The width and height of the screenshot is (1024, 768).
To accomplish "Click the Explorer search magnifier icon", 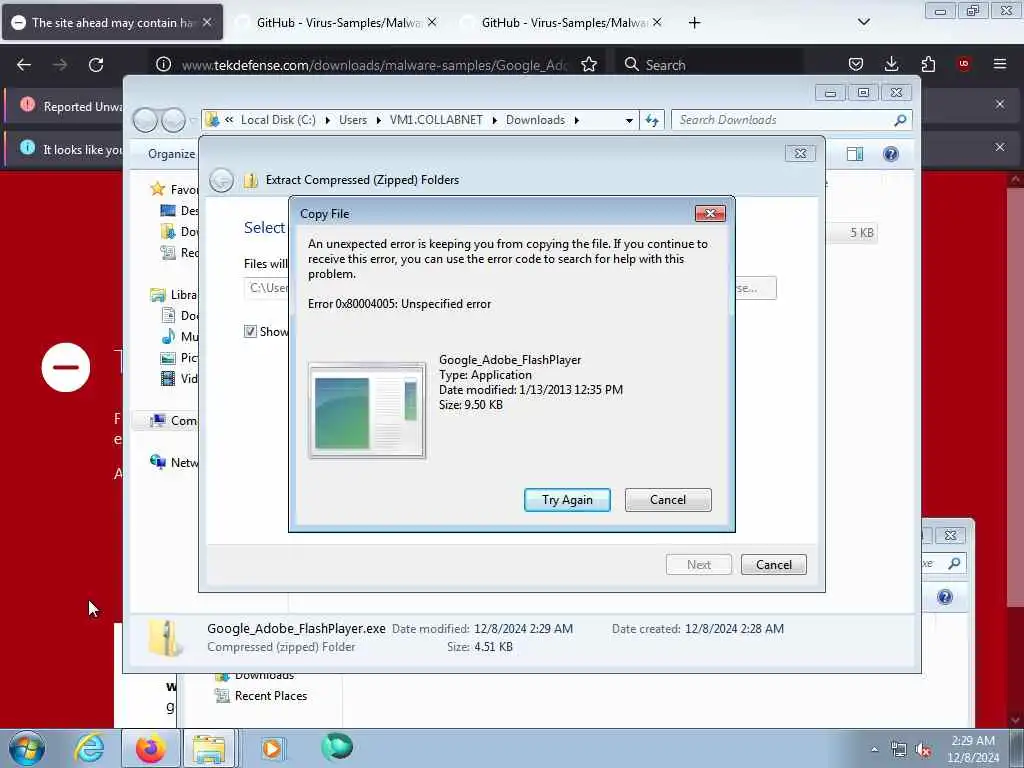I will click(x=901, y=120).
